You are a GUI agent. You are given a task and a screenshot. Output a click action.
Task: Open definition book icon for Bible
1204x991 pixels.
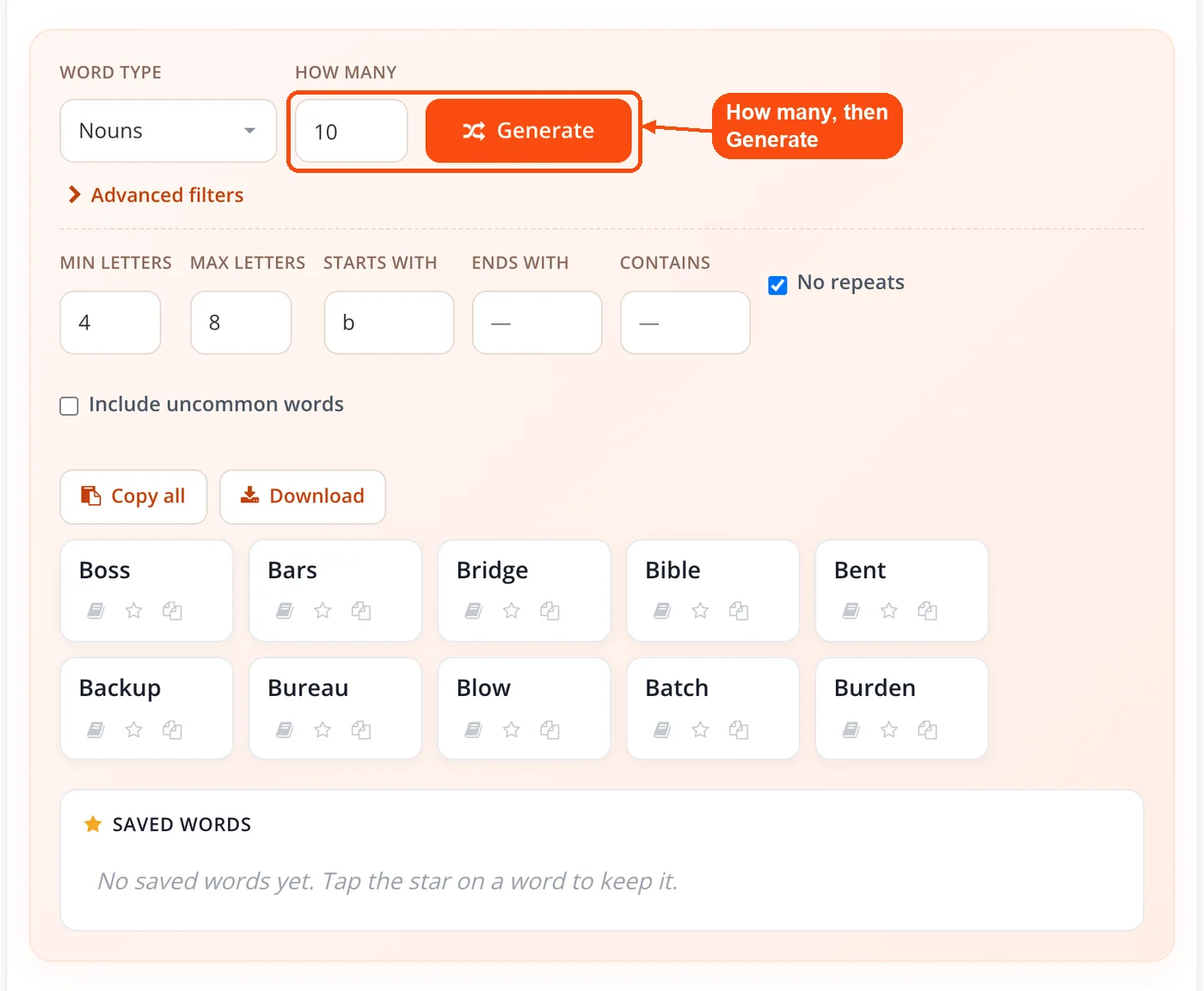(662, 611)
